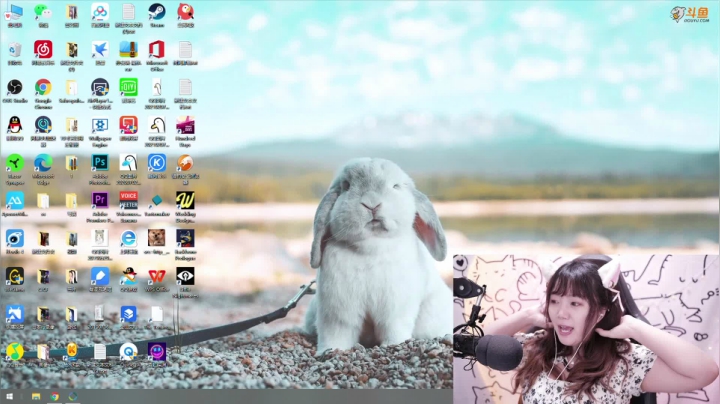Image resolution: width=720 pixels, height=404 pixels.
Task: Open the Windows Start menu
Action: coord(9,397)
